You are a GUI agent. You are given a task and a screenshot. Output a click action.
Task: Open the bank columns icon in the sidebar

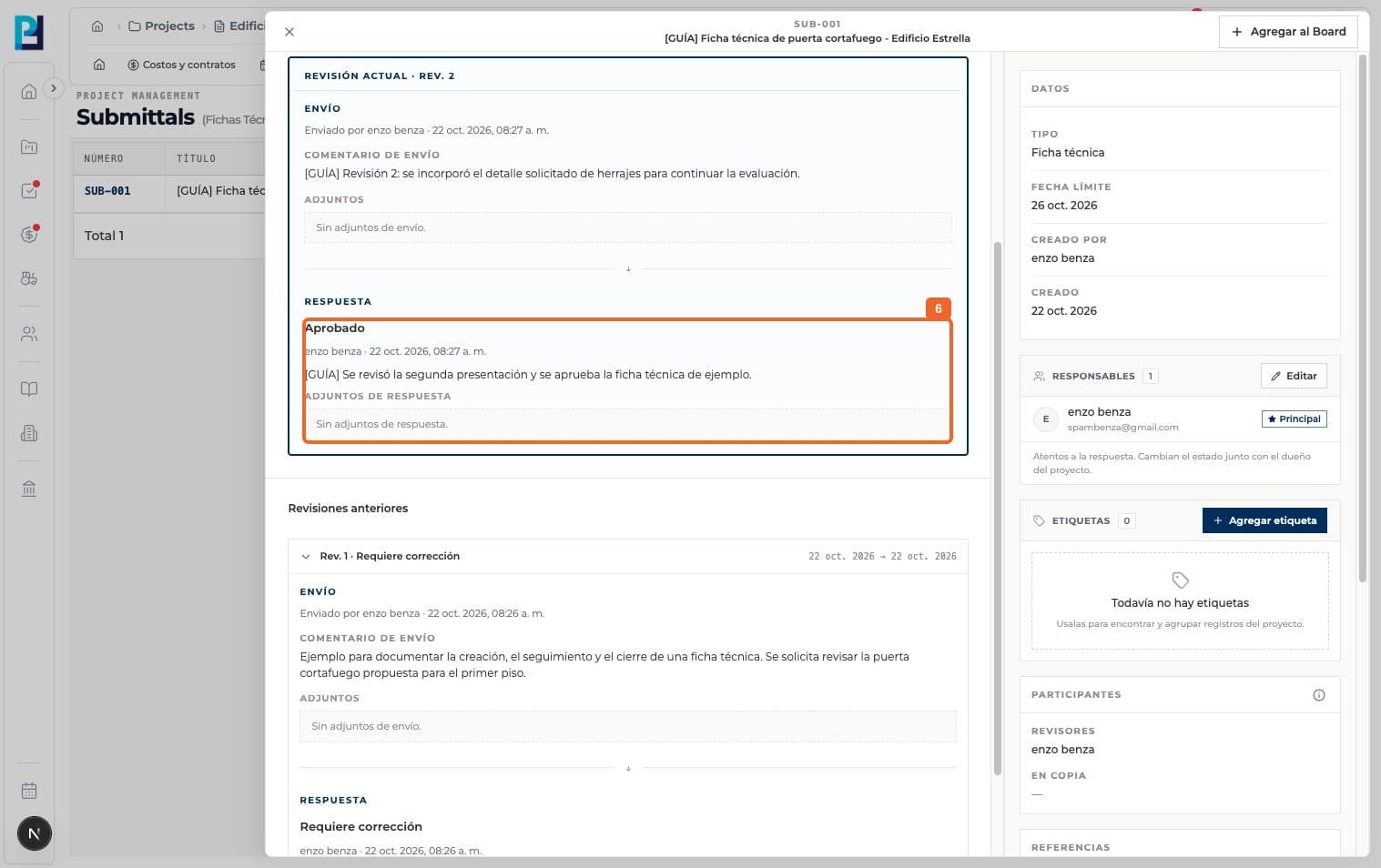tap(29, 489)
